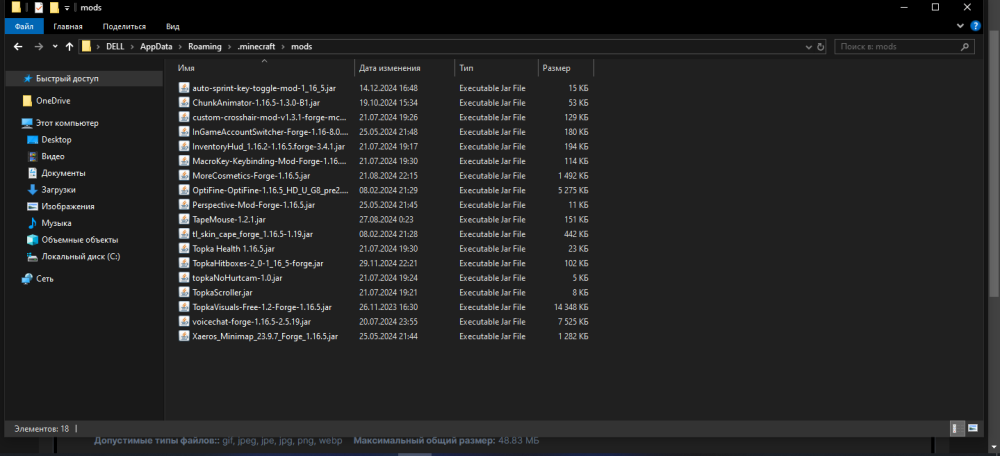
Task: Switch to details view icon in status bar
Action: [x=958, y=428]
